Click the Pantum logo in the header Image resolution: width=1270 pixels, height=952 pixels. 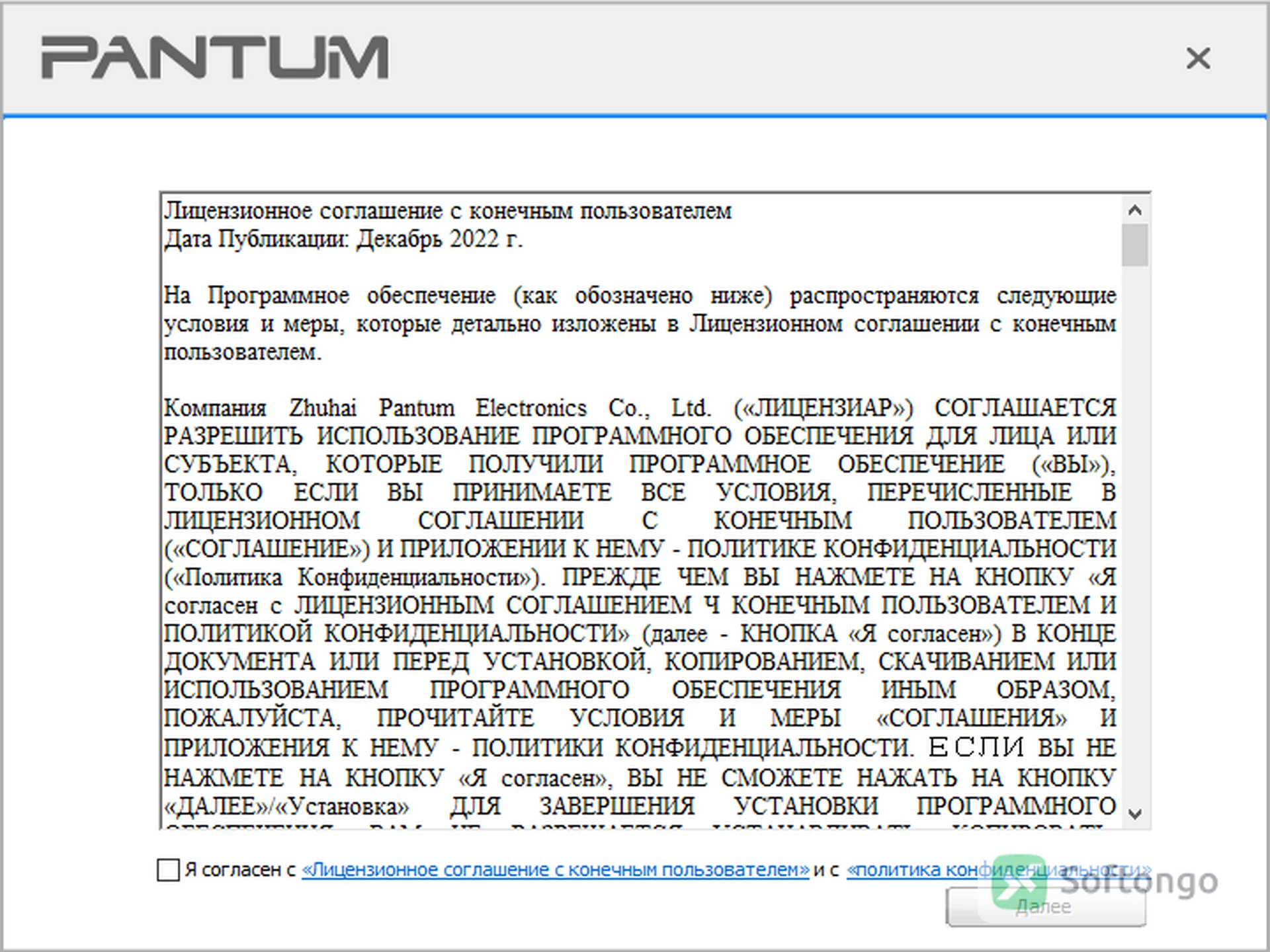click(215, 58)
